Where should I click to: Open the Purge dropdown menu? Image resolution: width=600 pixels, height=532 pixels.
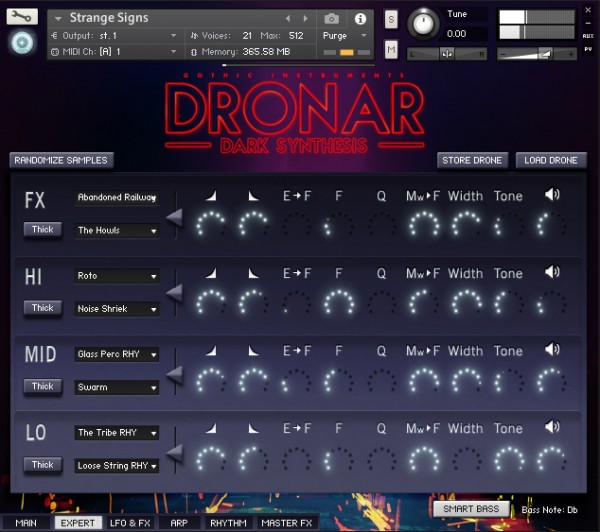coord(345,36)
